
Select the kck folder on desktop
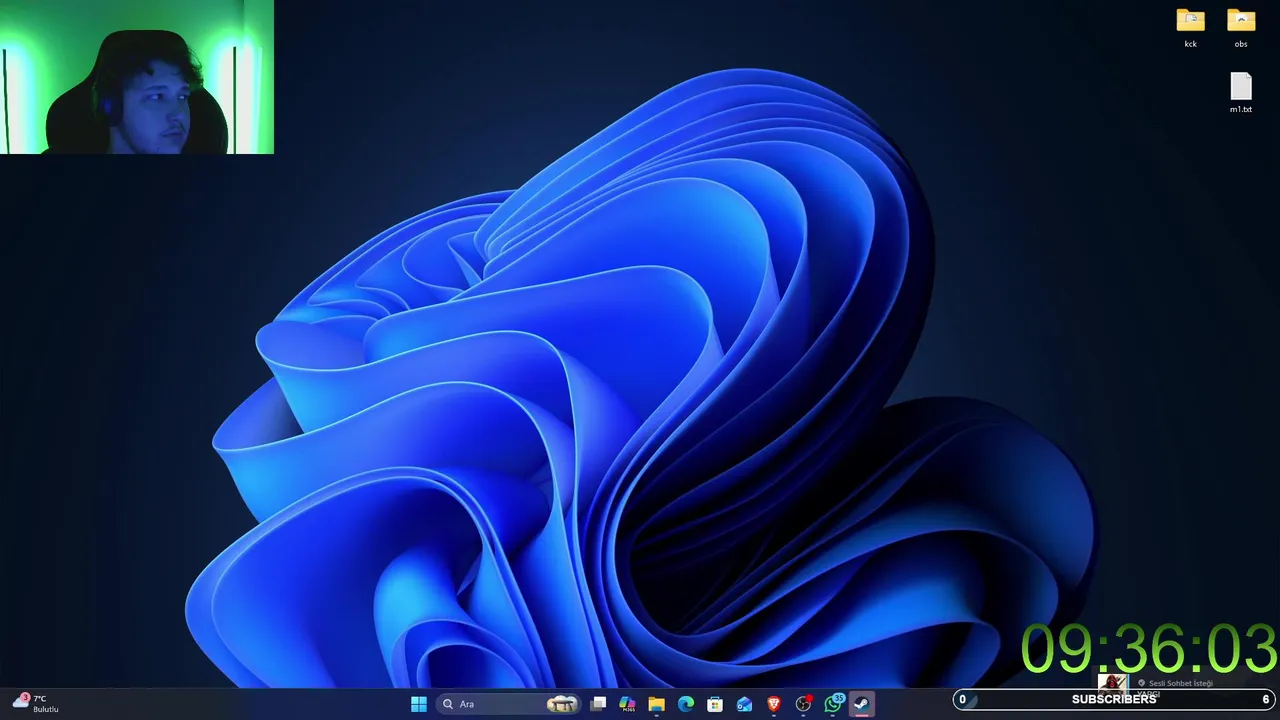point(1190,28)
